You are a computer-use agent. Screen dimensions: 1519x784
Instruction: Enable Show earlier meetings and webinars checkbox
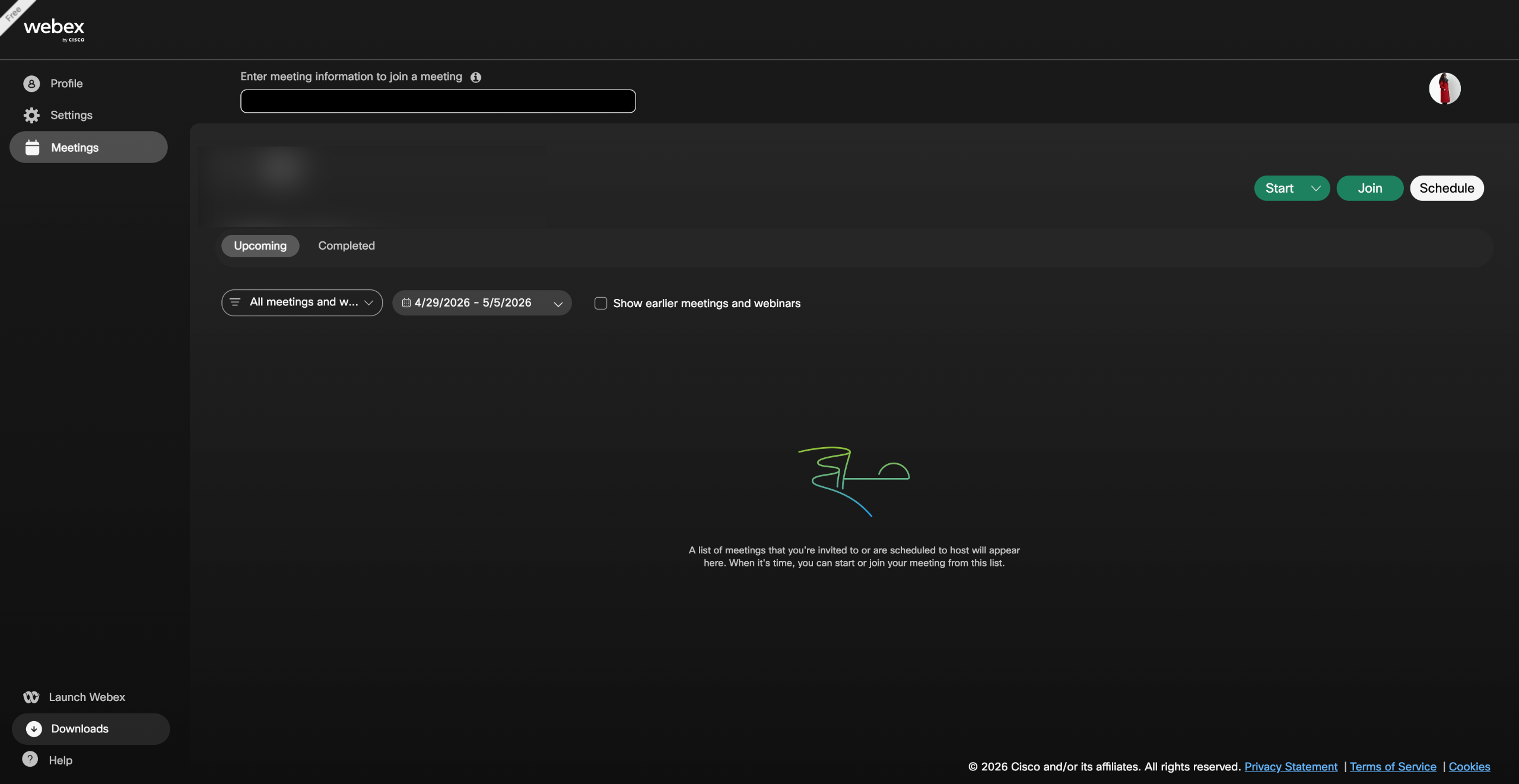pyautogui.click(x=600, y=303)
